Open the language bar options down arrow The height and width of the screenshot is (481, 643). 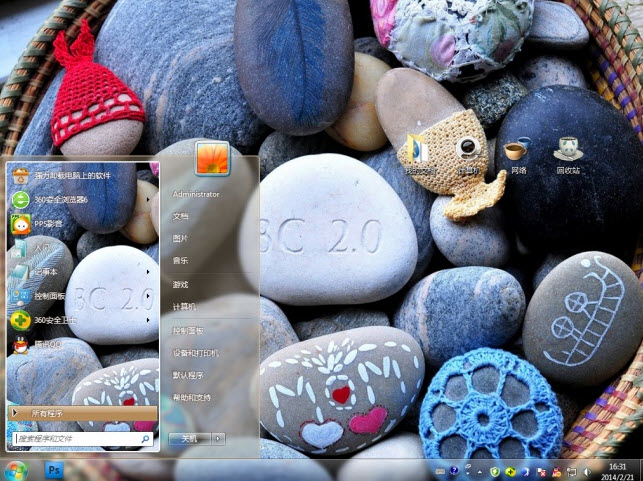point(467,473)
